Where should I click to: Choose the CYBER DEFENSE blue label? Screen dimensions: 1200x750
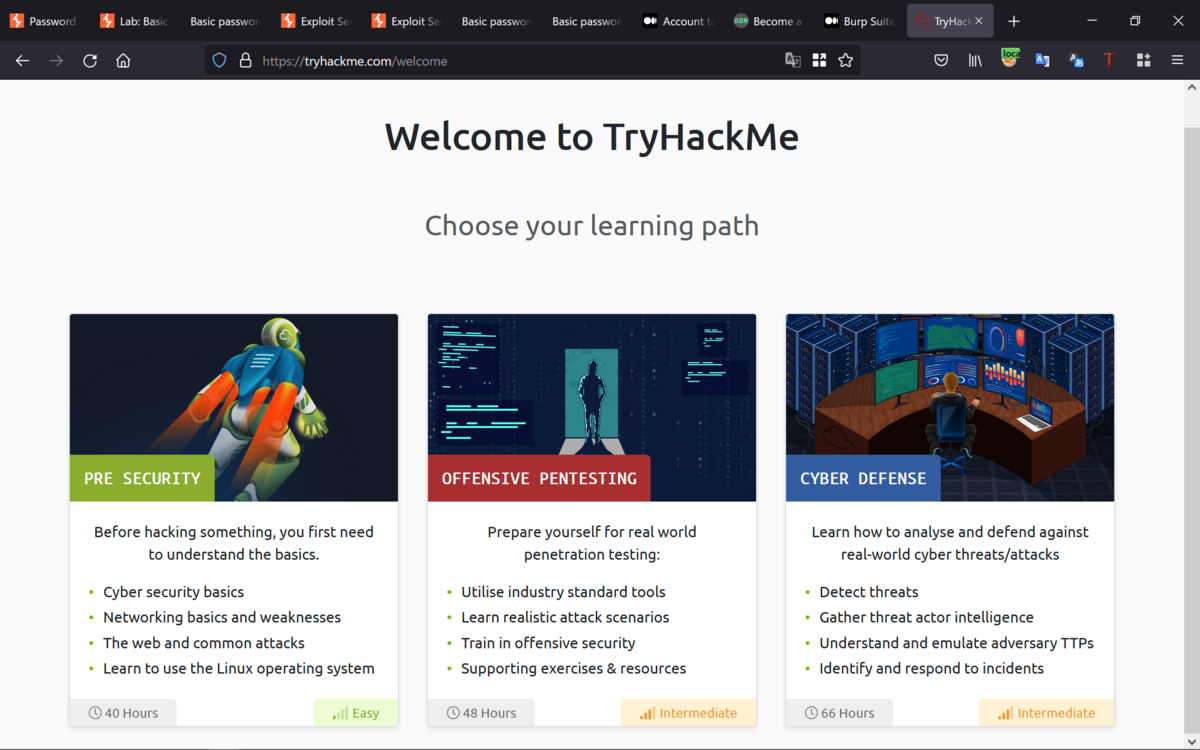click(x=863, y=478)
